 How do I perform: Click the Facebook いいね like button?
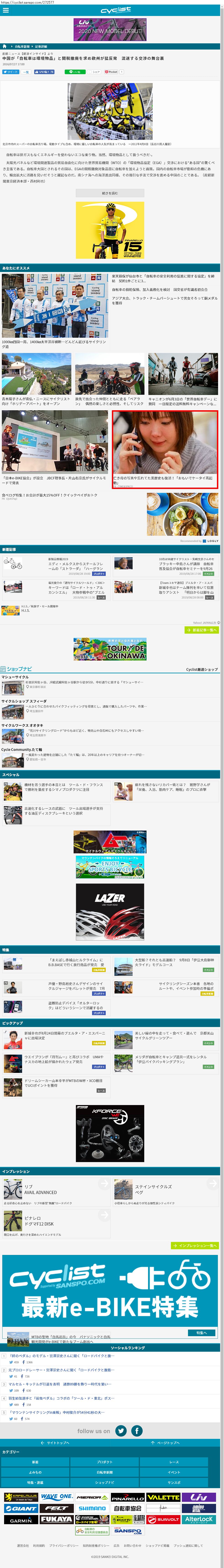pos(44,72)
